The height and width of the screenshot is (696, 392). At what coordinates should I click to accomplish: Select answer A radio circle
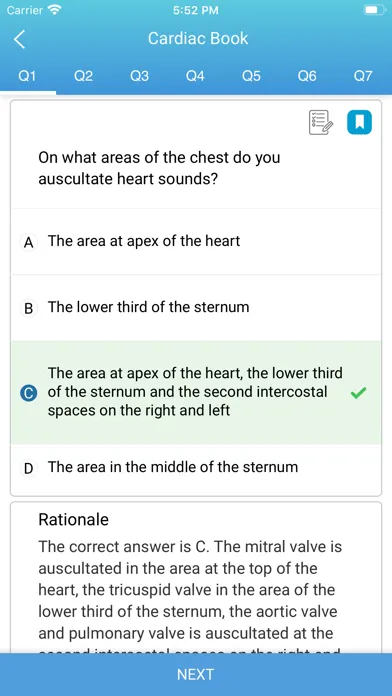pos(28,242)
